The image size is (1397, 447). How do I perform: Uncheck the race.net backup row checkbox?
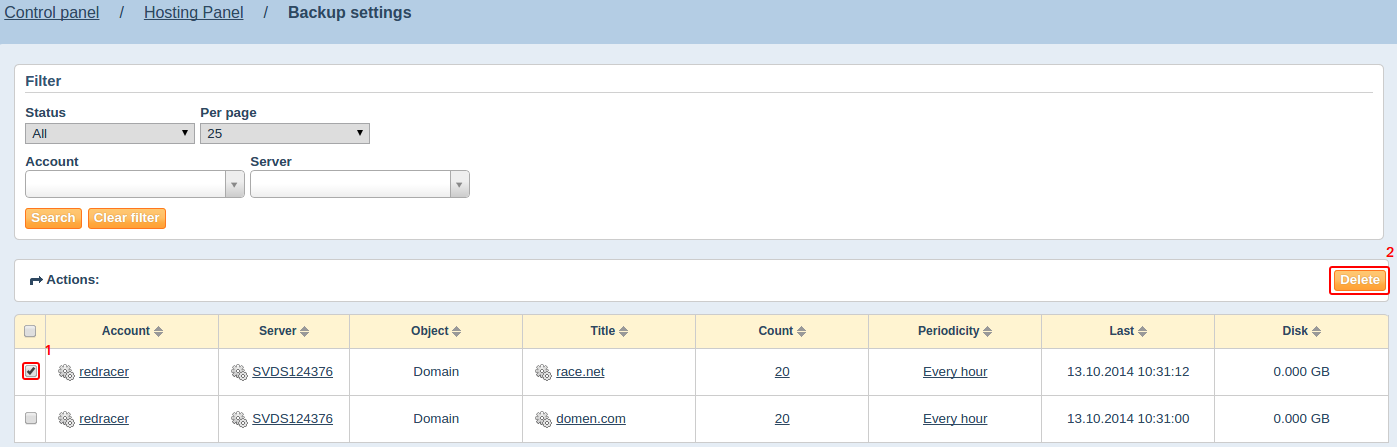pos(31,372)
